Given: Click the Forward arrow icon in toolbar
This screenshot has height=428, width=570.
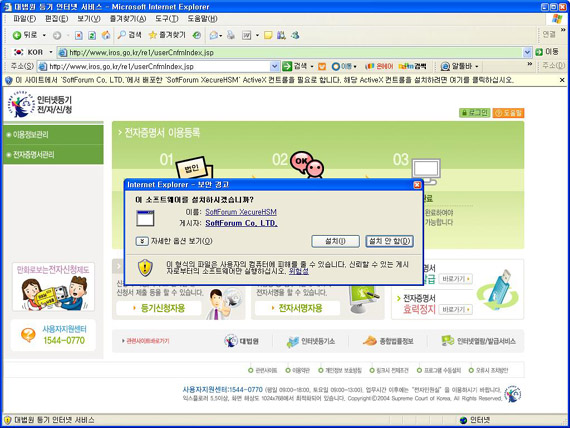Looking at the screenshot, I should tap(57, 35).
